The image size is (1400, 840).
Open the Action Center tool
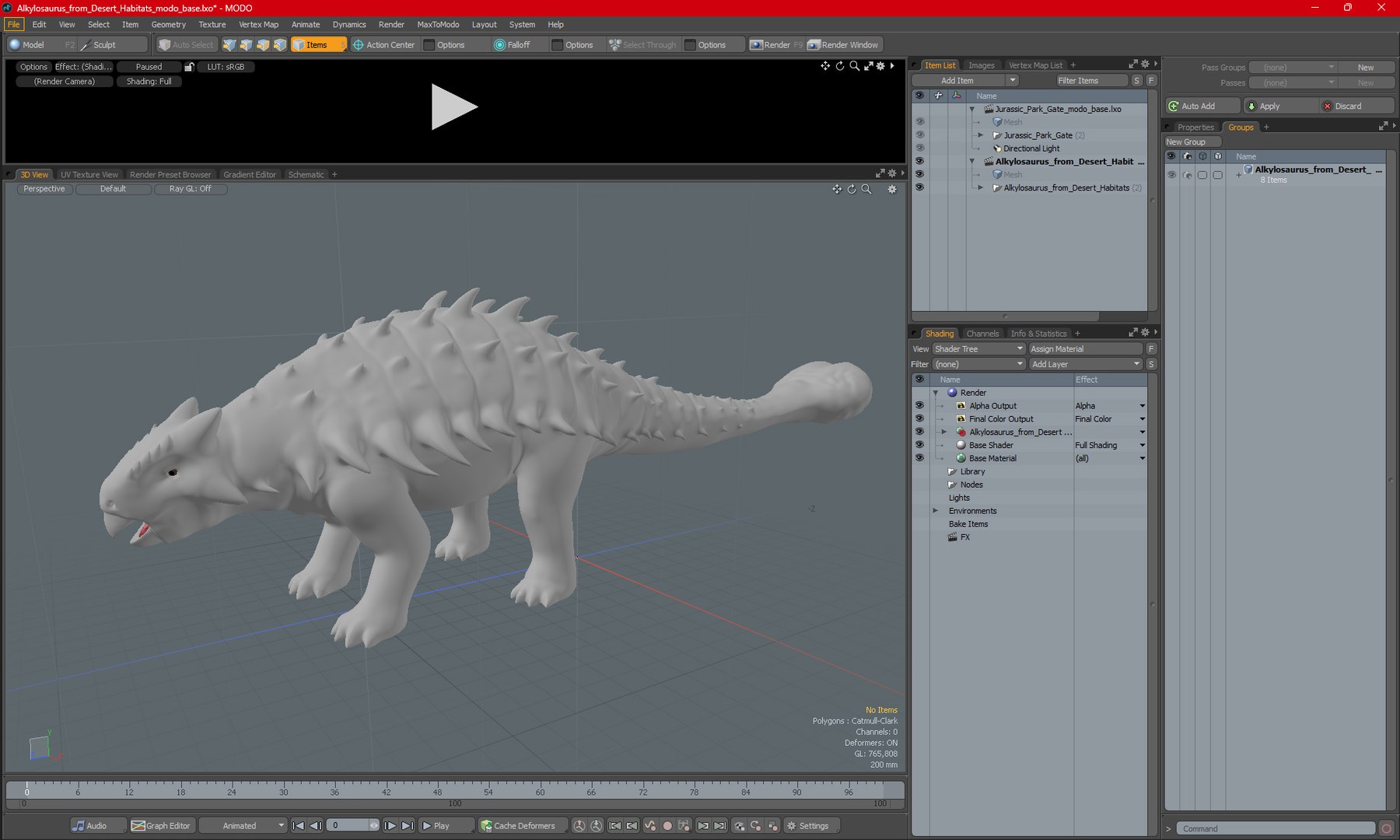383,45
